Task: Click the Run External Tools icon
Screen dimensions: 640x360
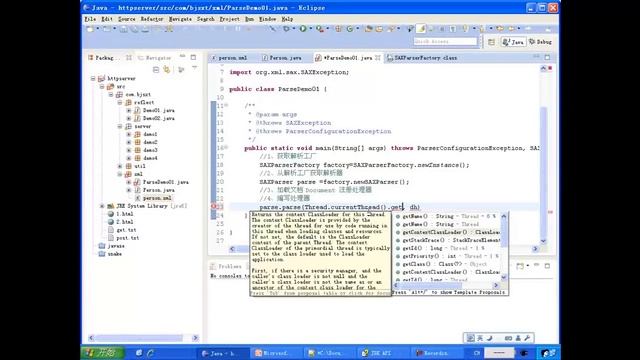Action: tap(320, 29)
